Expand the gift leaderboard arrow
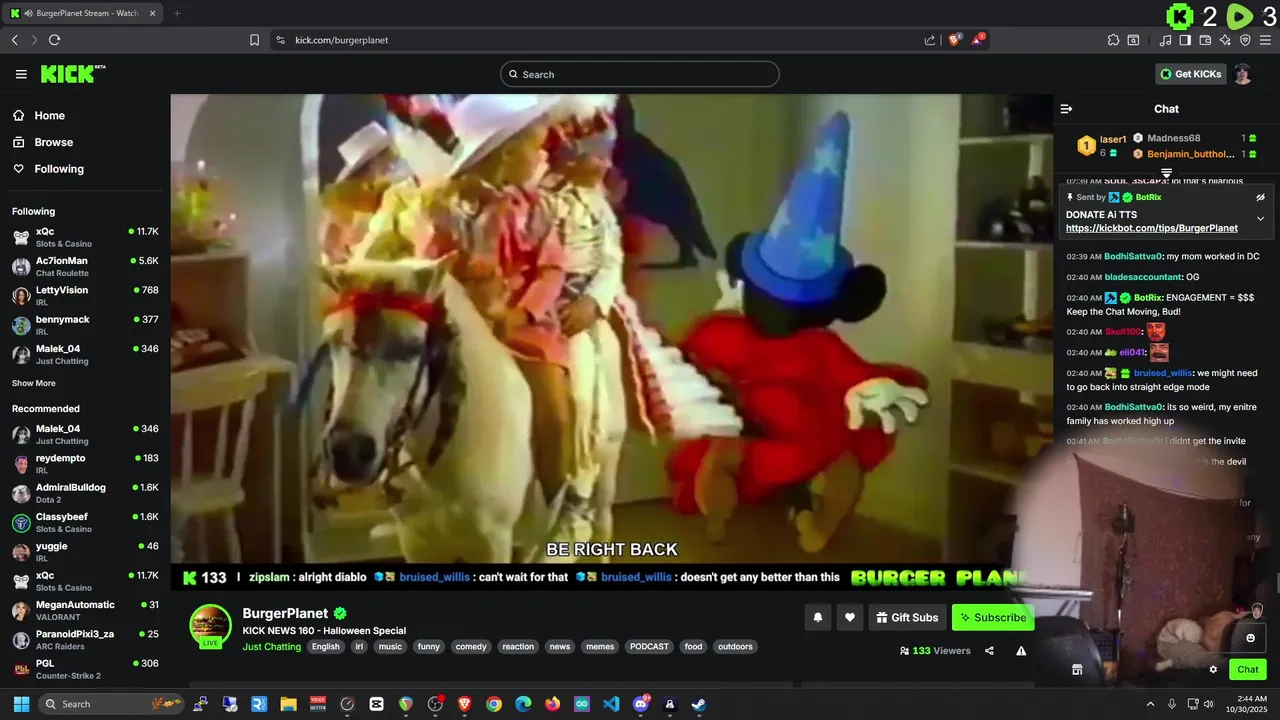 click(1166, 173)
